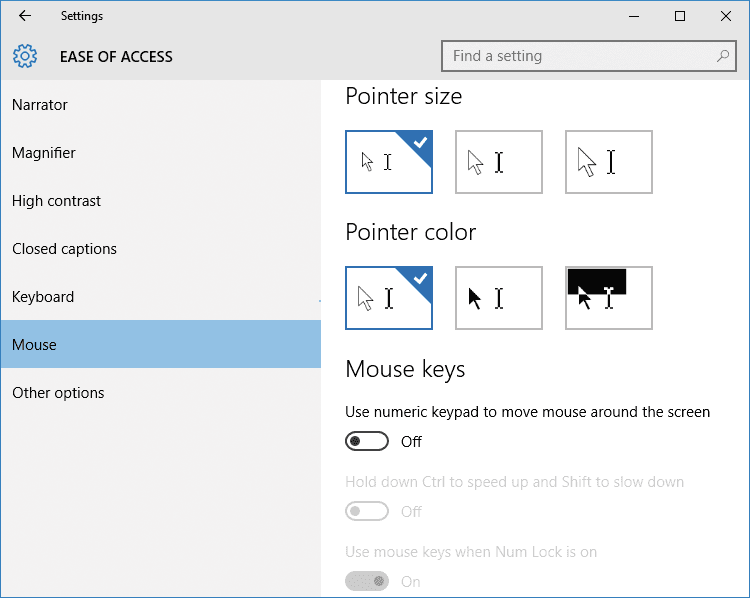Toggle Ctrl and Shift speed switch
Image resolution: width=750 pixels, height=598 pixels.
tap(367, 511)
